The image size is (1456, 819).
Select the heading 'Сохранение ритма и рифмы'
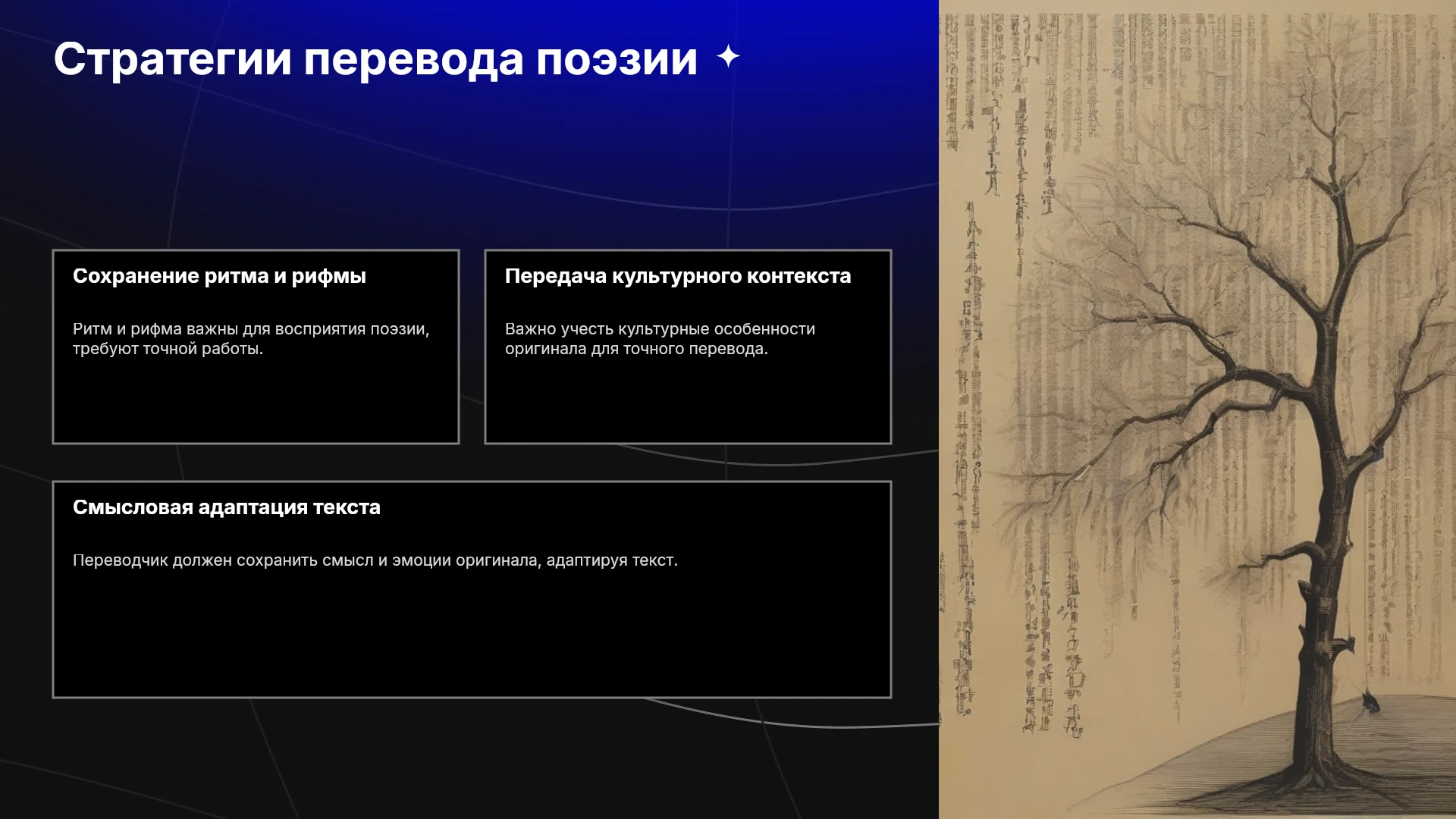point(219,276)
